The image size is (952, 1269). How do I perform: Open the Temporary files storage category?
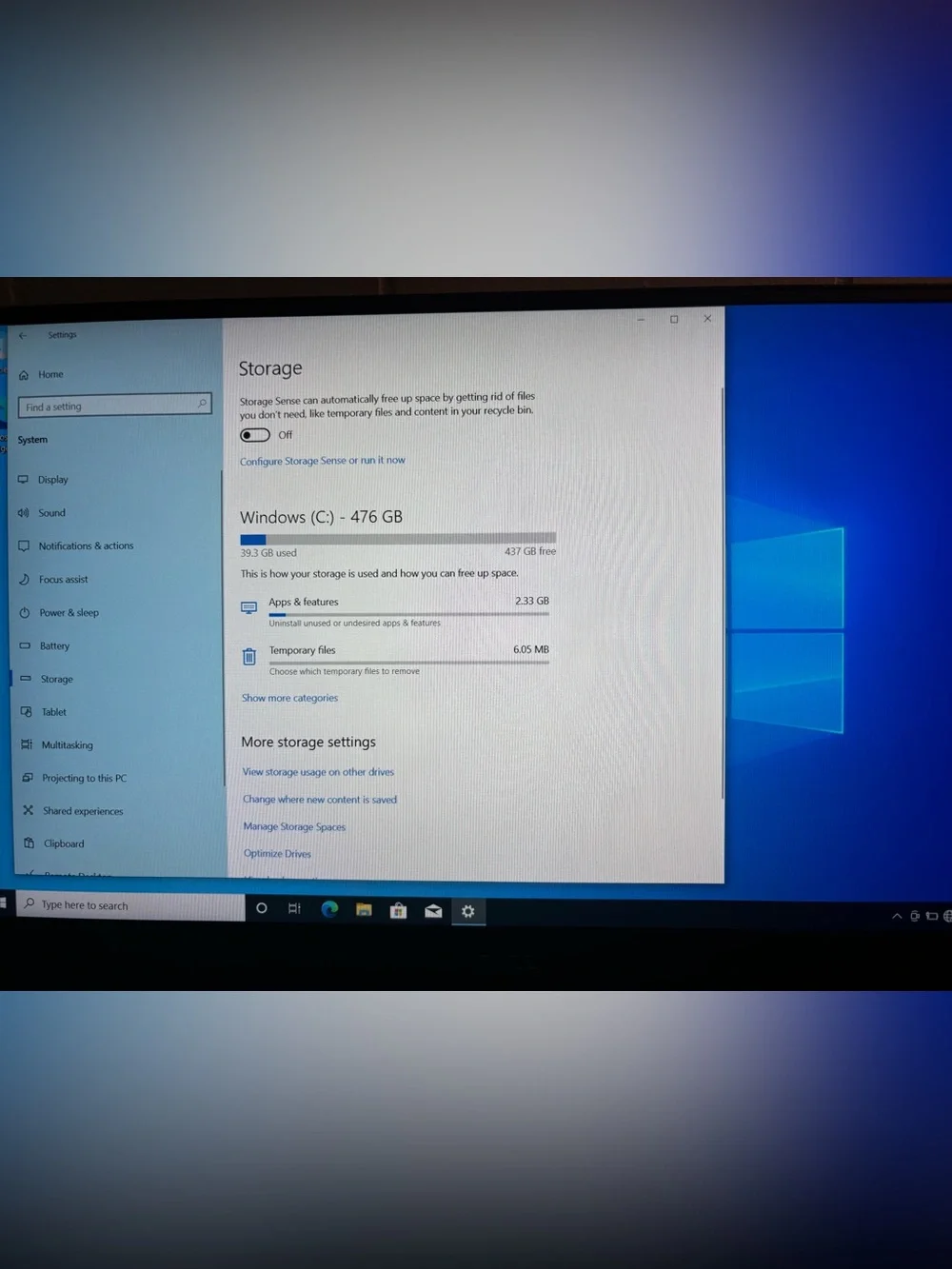pos(396,660)
